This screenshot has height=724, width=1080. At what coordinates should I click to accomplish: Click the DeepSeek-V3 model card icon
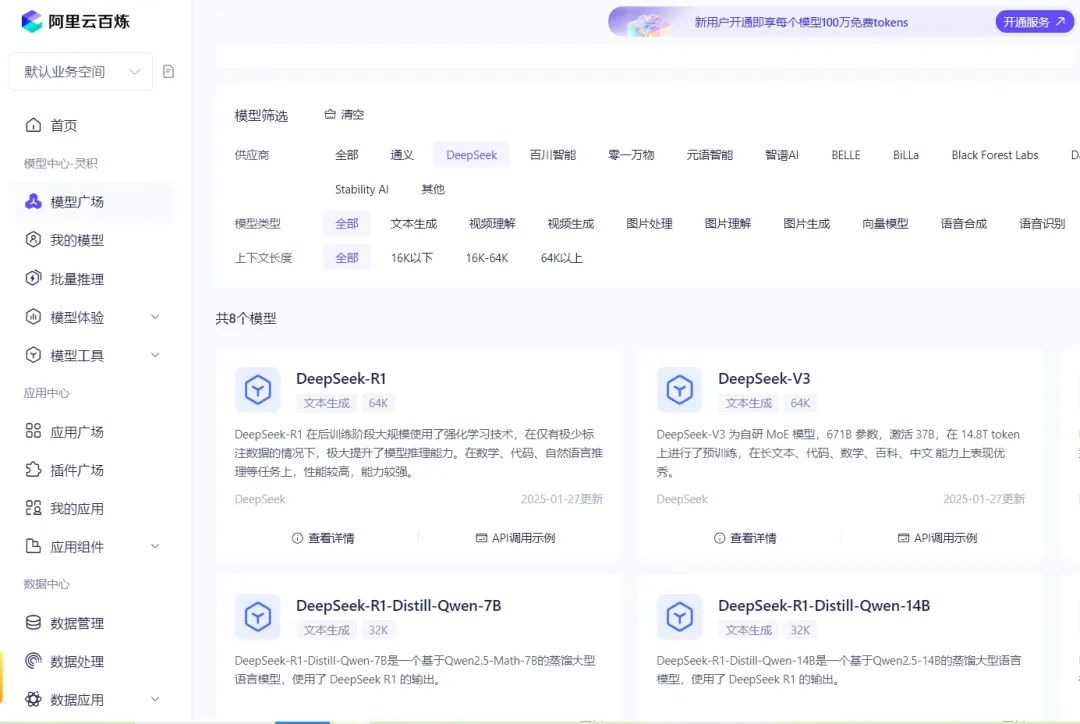click(679, 390)
